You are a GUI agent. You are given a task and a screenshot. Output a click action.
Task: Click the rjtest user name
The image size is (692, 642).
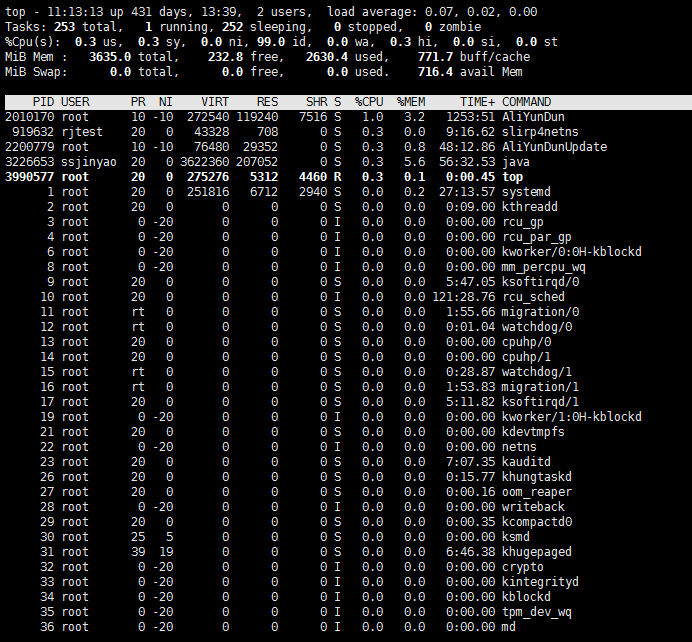[82, 132]
